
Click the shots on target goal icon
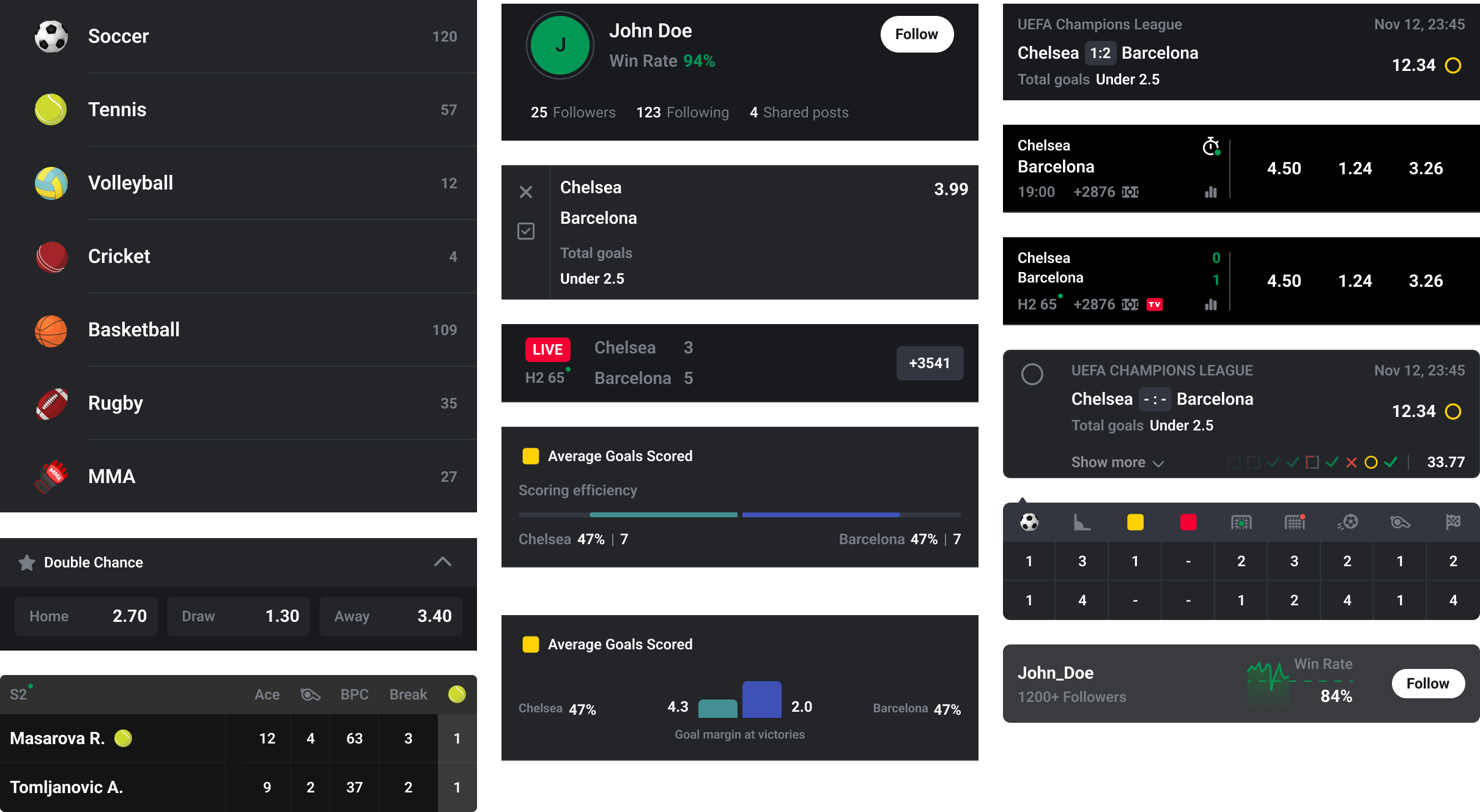tap(1241, 522)
